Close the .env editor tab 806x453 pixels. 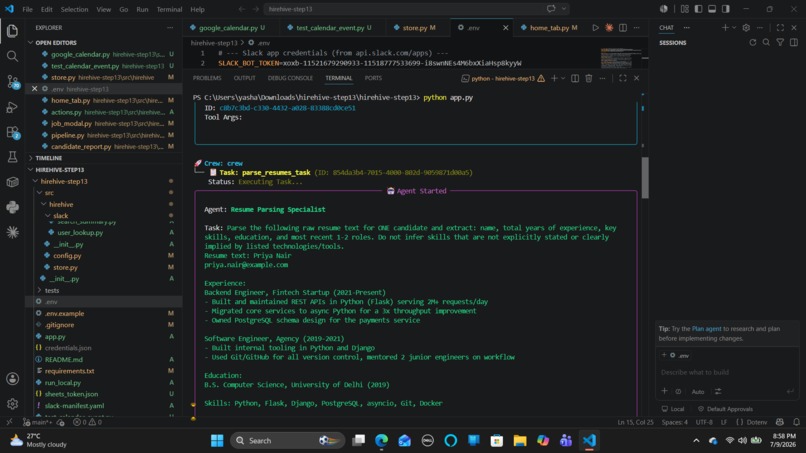(505, 28)
